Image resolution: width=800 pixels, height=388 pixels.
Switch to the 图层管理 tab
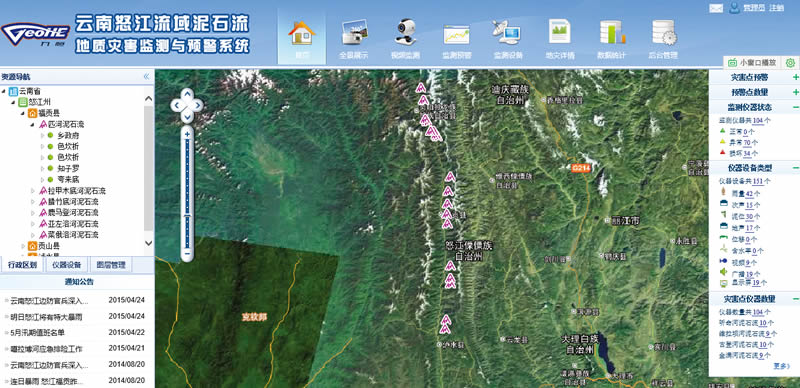[x=111, y=265]
